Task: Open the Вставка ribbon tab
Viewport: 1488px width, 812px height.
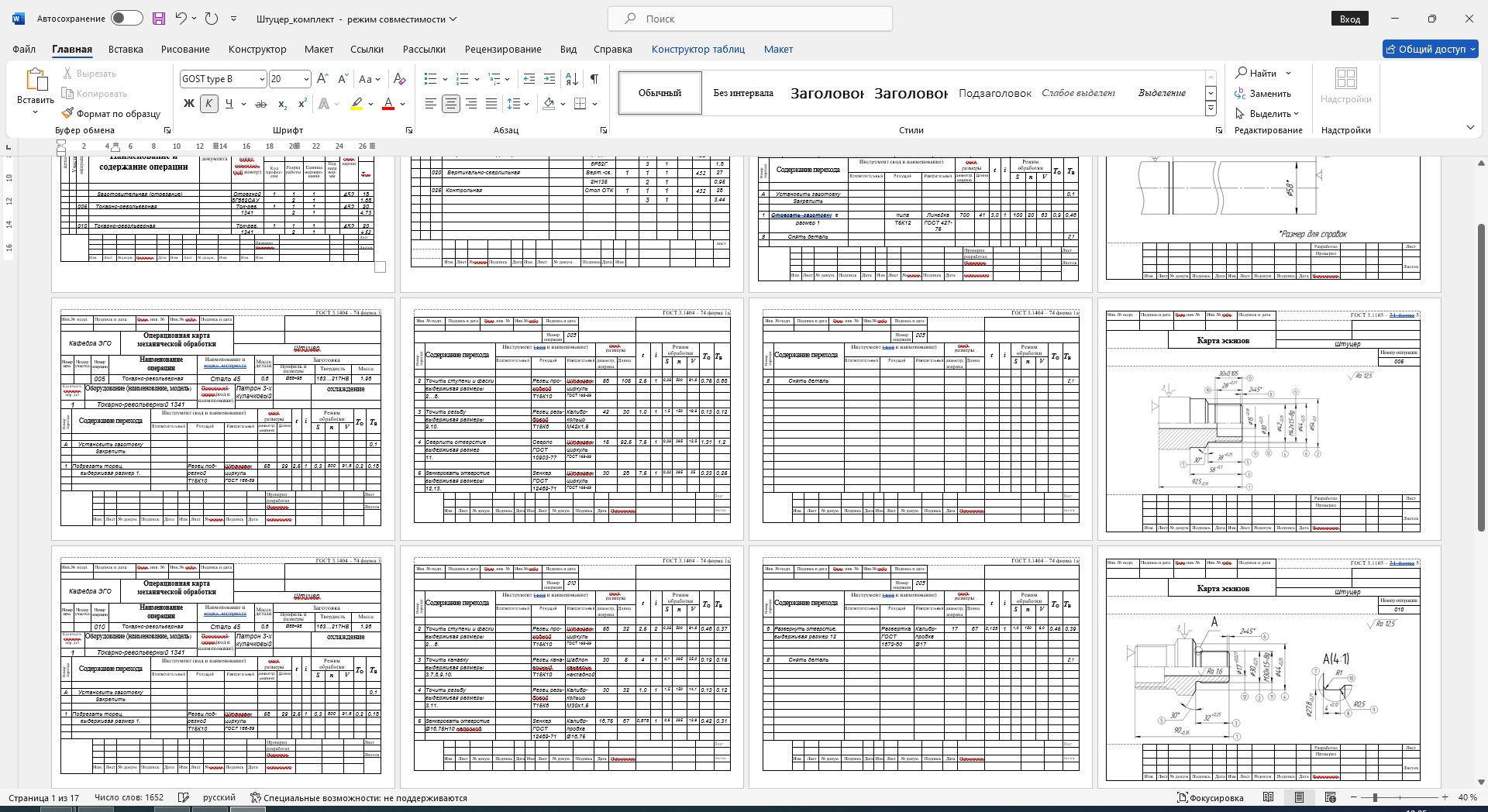Action: tap(126, 49)
